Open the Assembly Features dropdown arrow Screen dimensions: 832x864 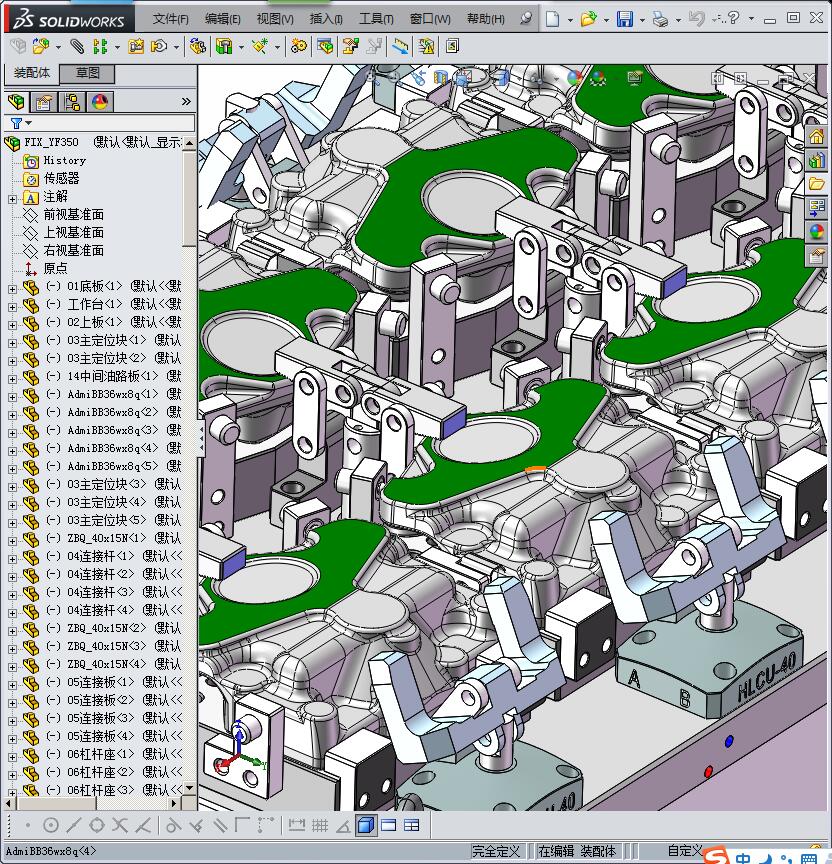pos(241,47)
